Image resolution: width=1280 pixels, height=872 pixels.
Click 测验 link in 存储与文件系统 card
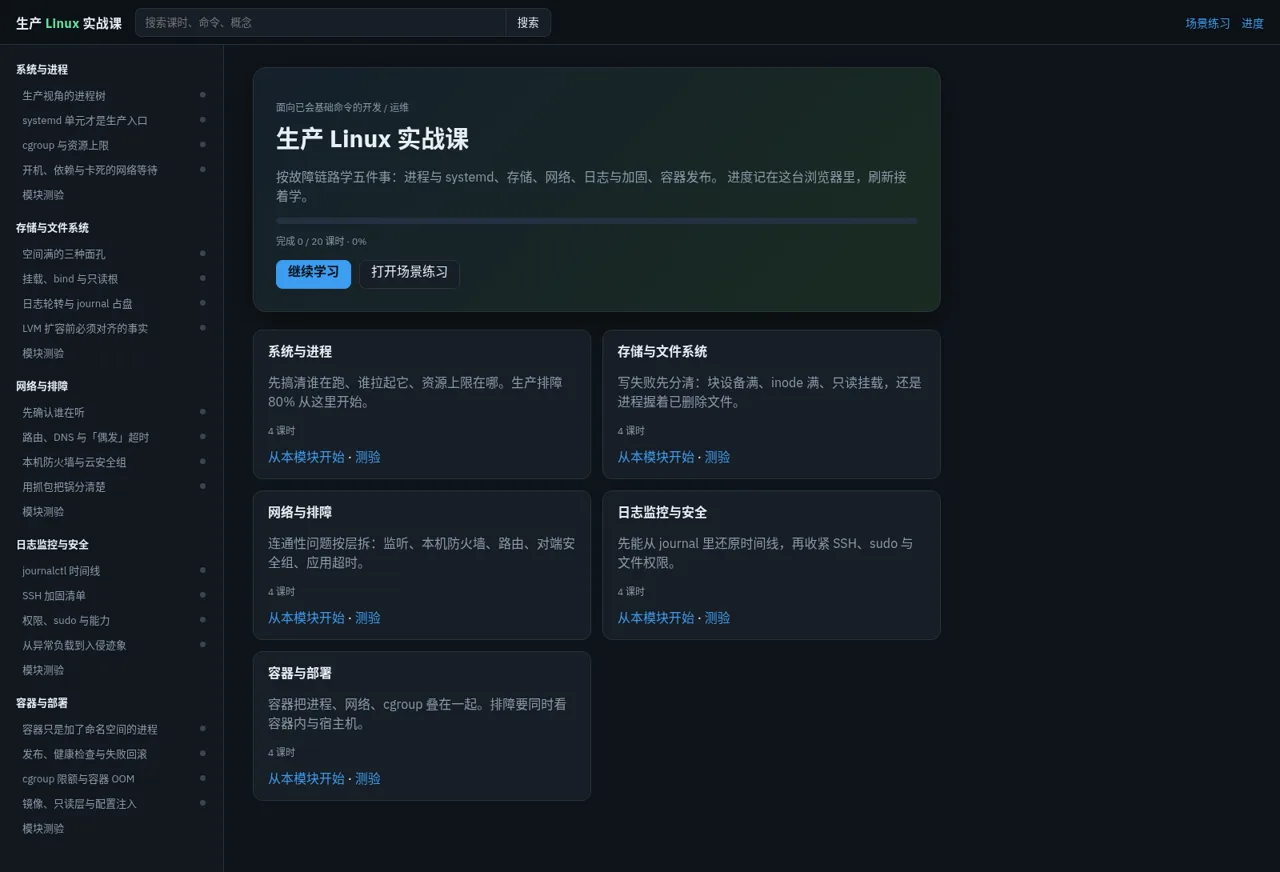tap(718, 457)
